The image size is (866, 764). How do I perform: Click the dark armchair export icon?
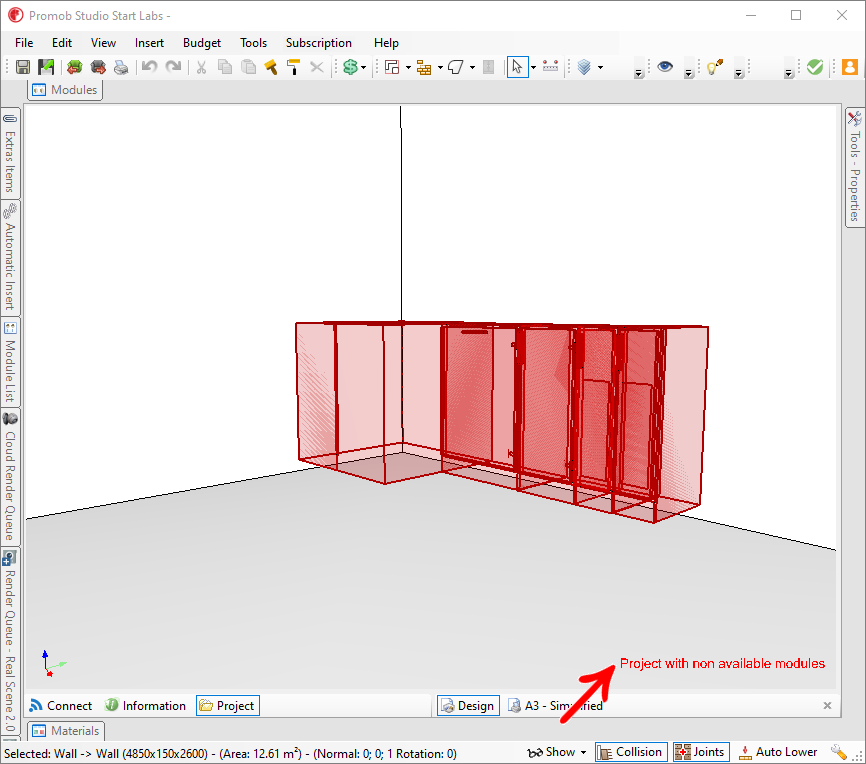pyautogui.click(x=98, y=67)
